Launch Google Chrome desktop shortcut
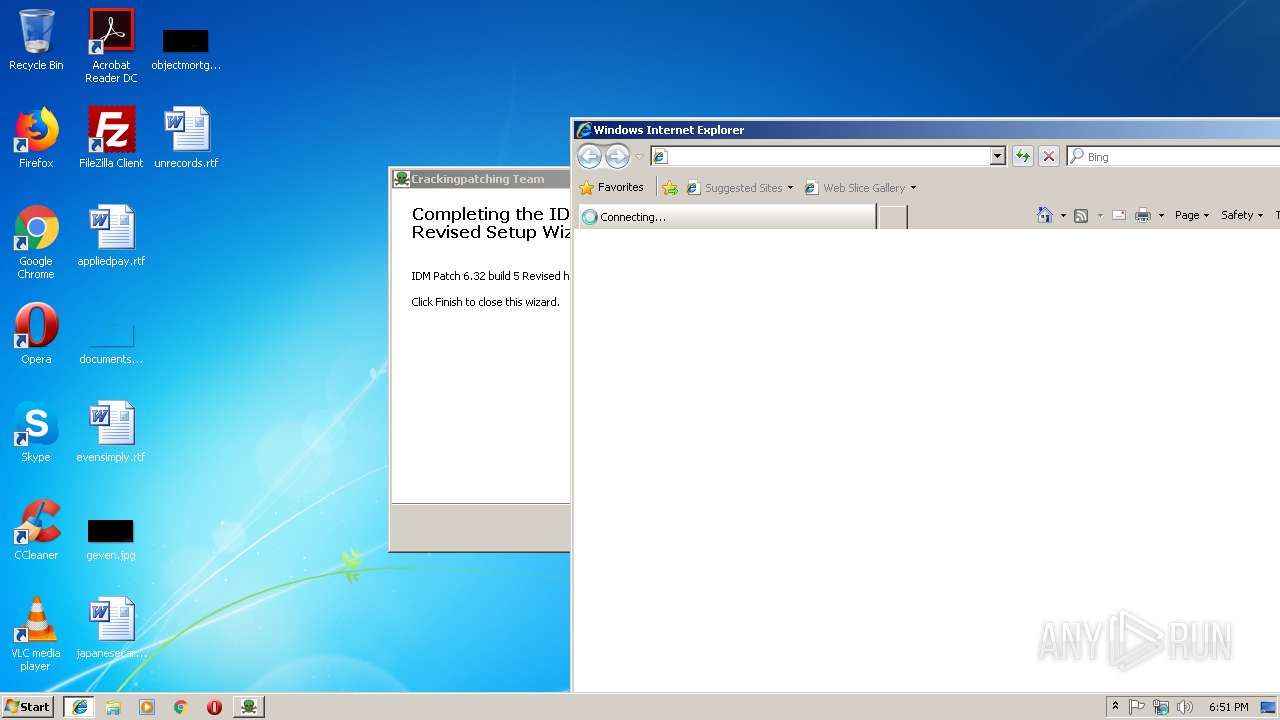 coord(36,242)
